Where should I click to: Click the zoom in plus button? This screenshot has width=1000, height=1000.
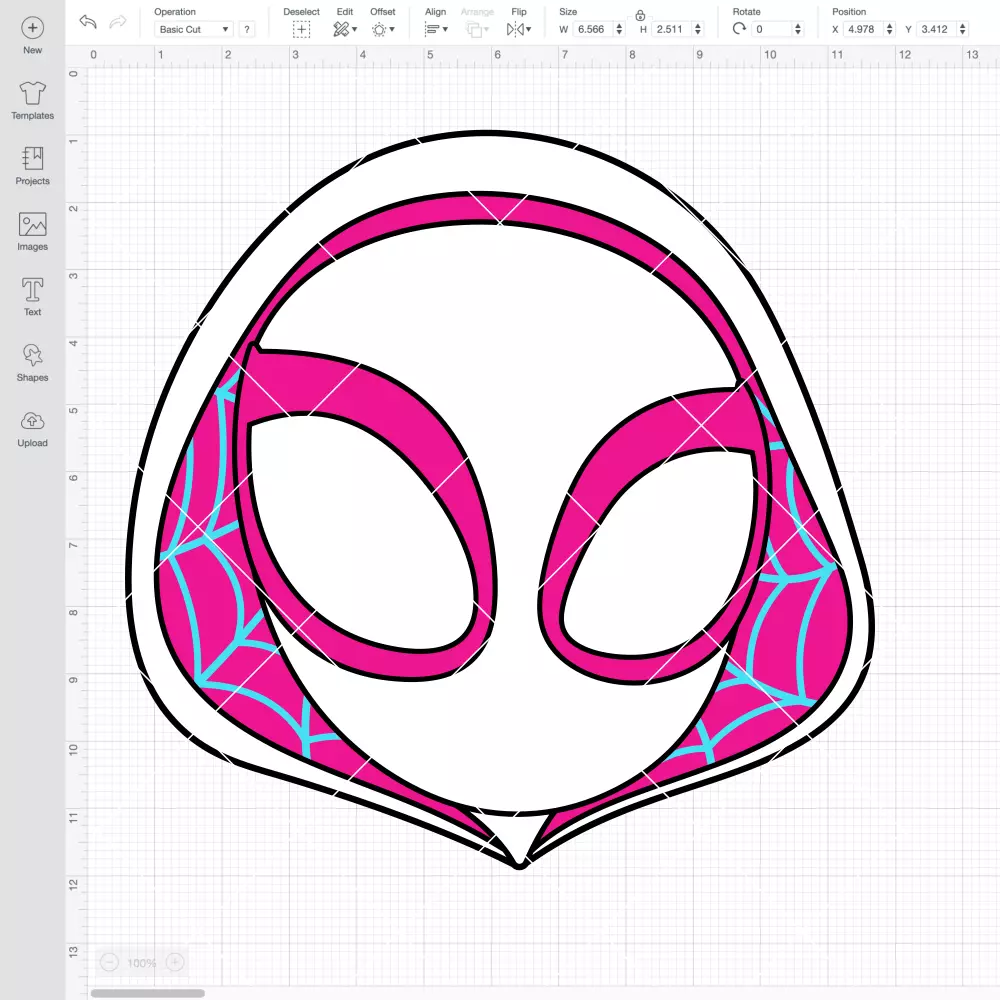point(175,962)
